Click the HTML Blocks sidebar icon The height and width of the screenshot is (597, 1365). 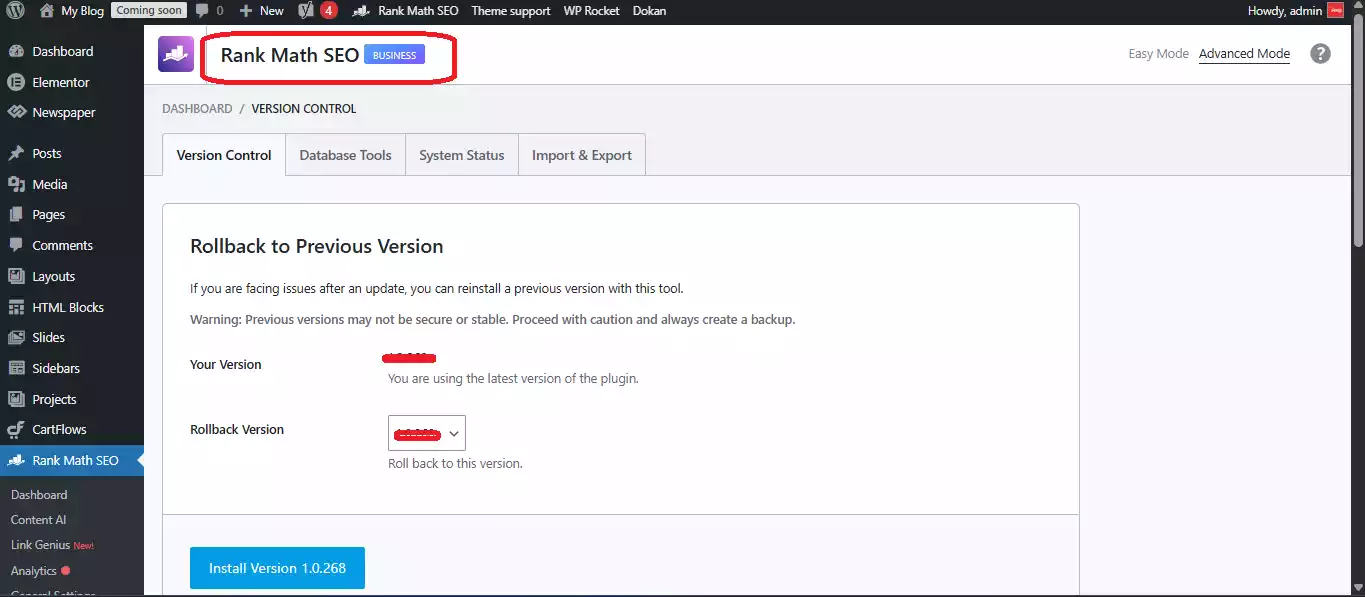coord(16,307)
